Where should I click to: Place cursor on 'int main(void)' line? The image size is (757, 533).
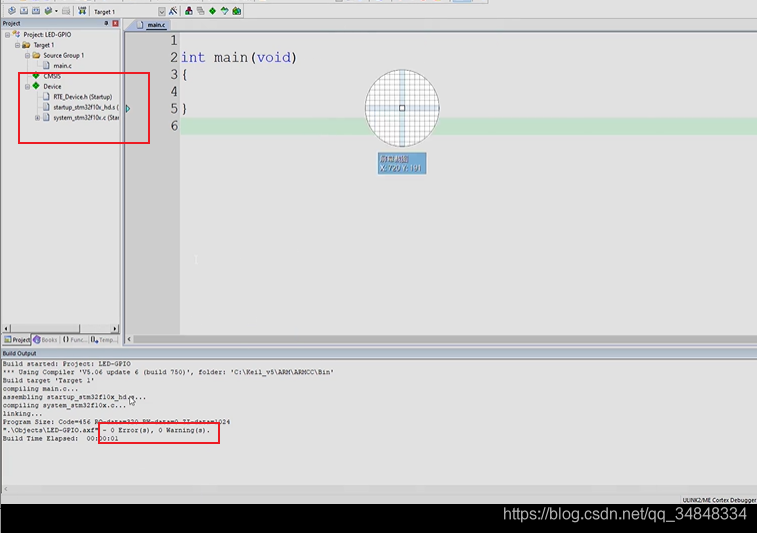click(239, 57)
